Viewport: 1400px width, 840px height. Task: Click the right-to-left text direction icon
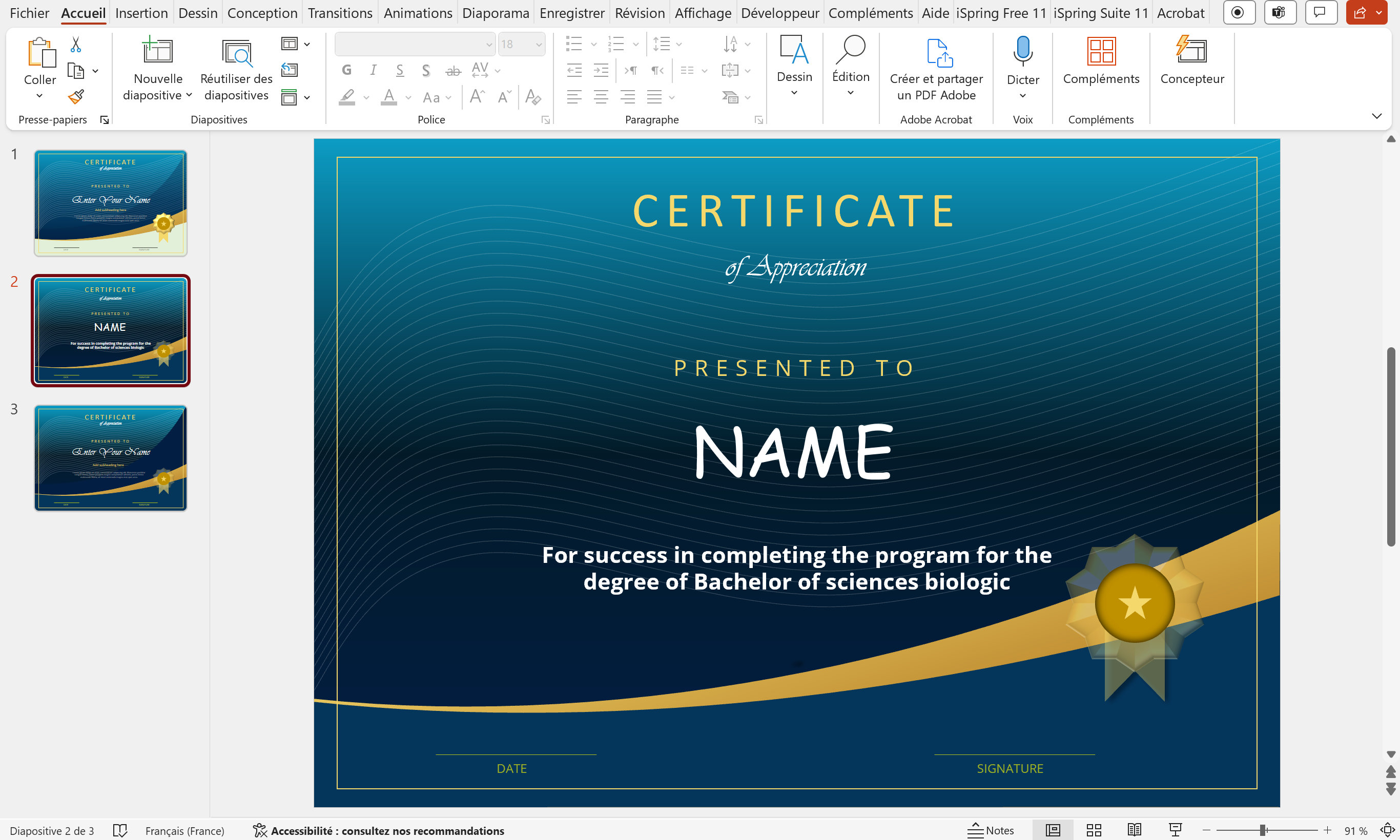[657, 70]
